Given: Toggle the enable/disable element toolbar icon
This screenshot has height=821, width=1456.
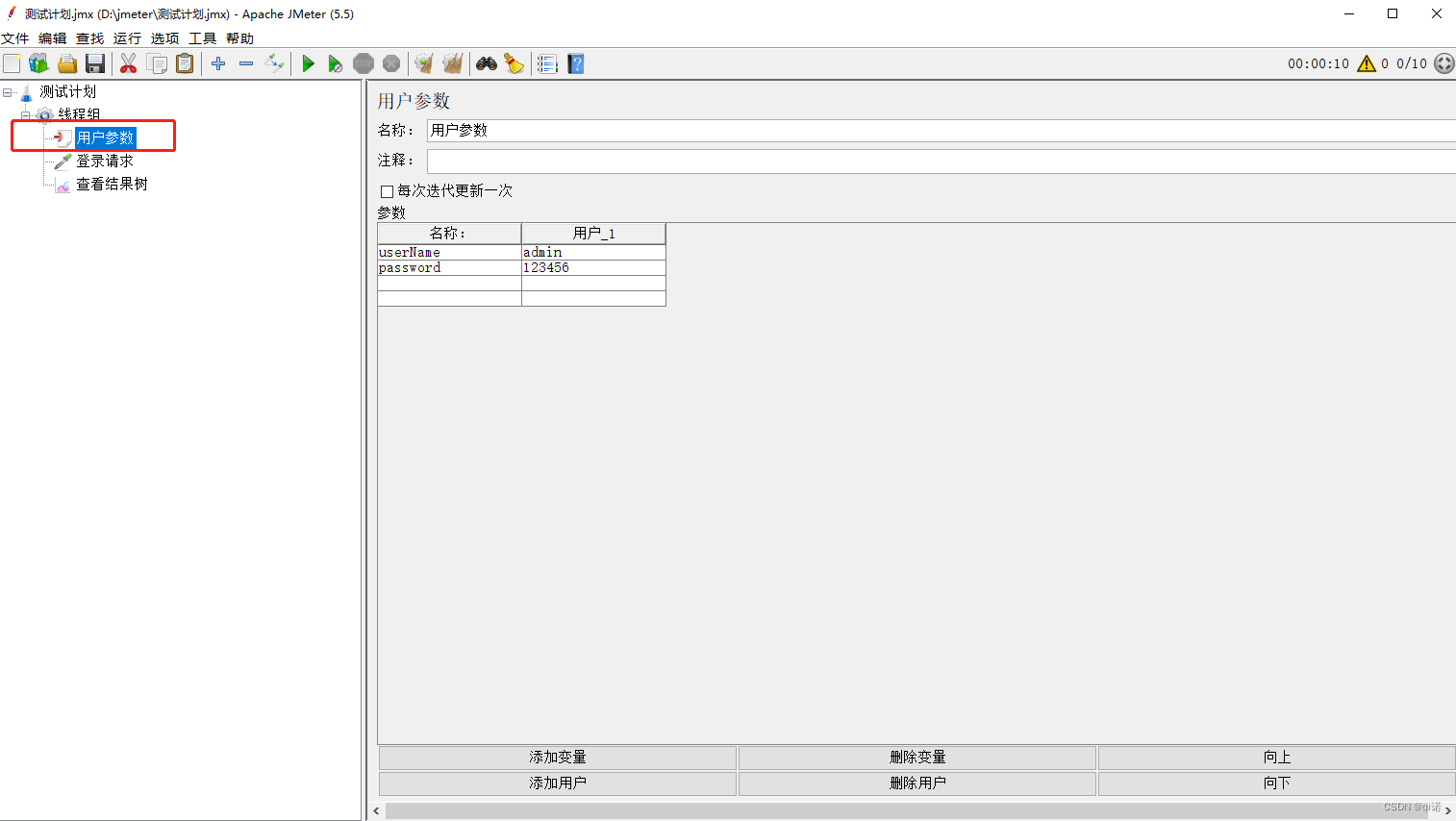Looking at the screenshot, I should (x=275, y=63).
